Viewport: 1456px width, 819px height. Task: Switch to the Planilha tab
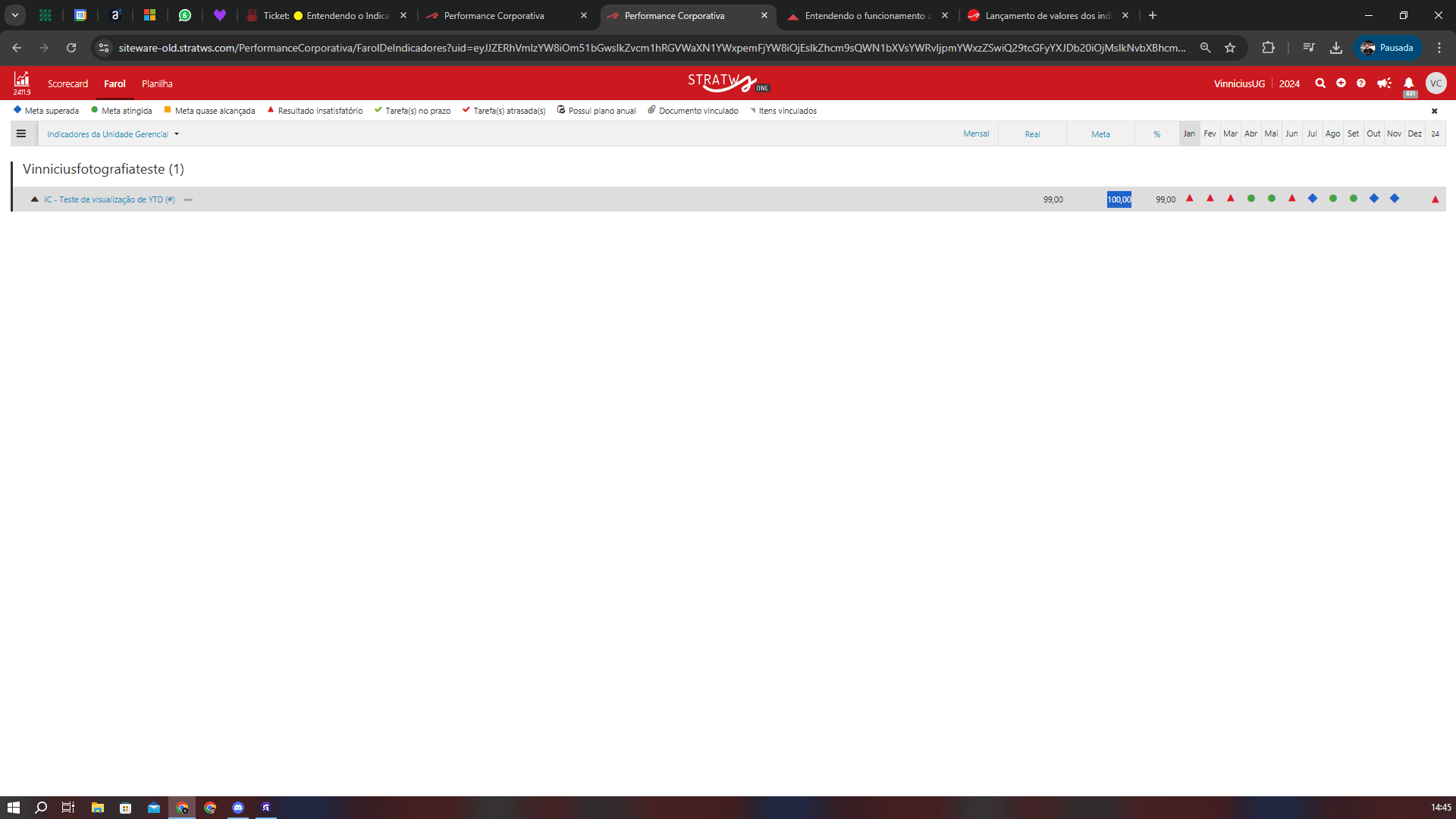pos(157,83)
